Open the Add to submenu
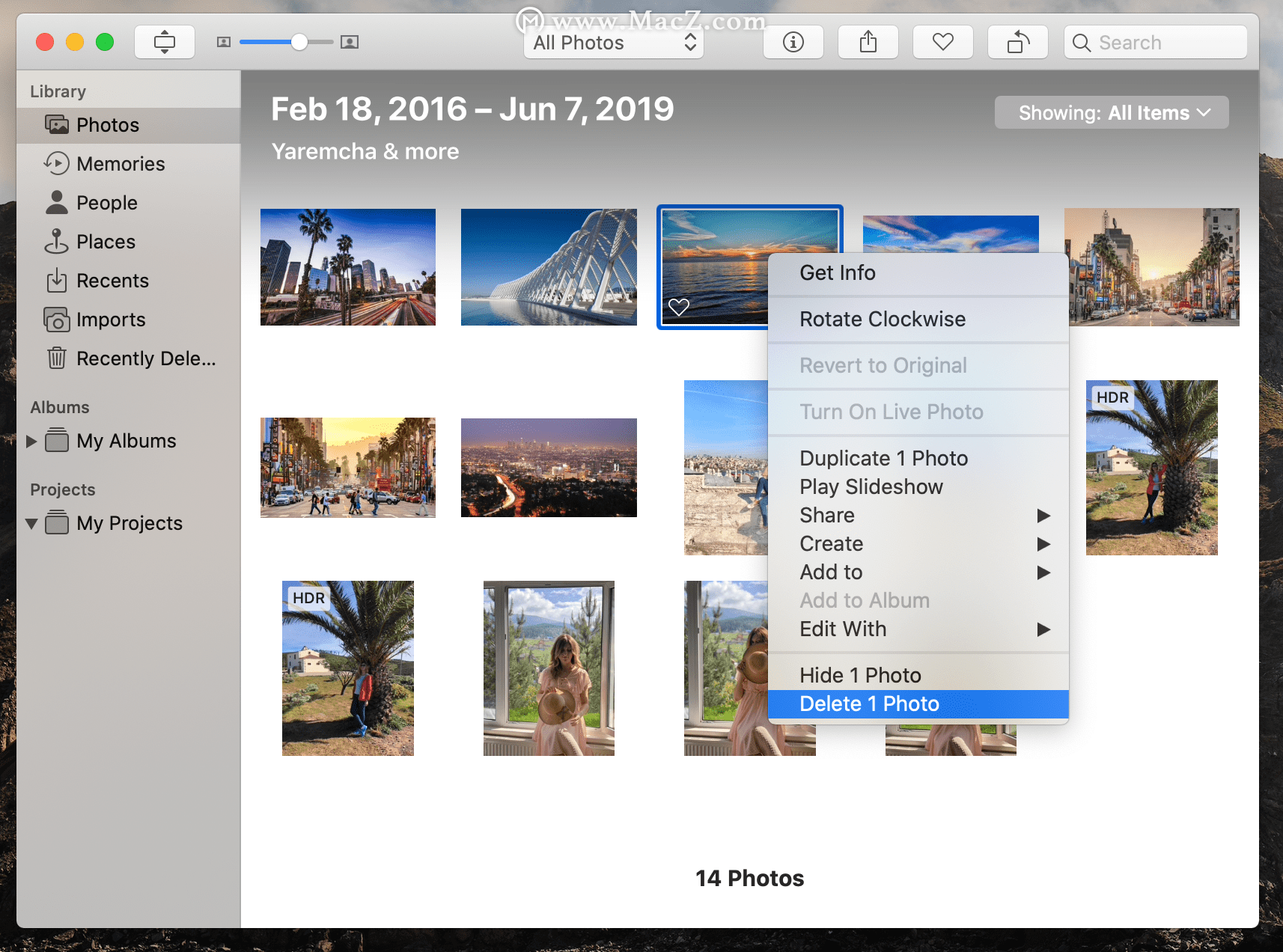Screen dimensions: 1283x952 (918, 572)
